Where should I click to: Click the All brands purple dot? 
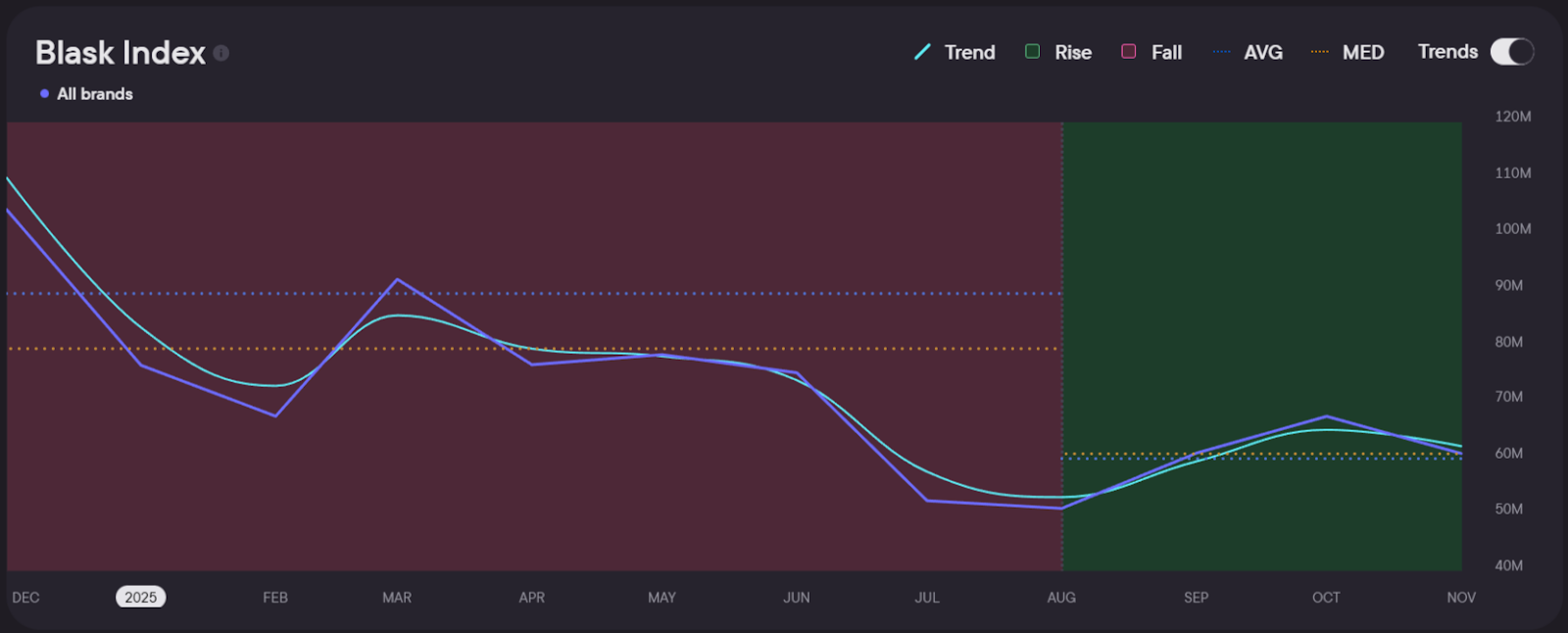[x=44, y=94]
